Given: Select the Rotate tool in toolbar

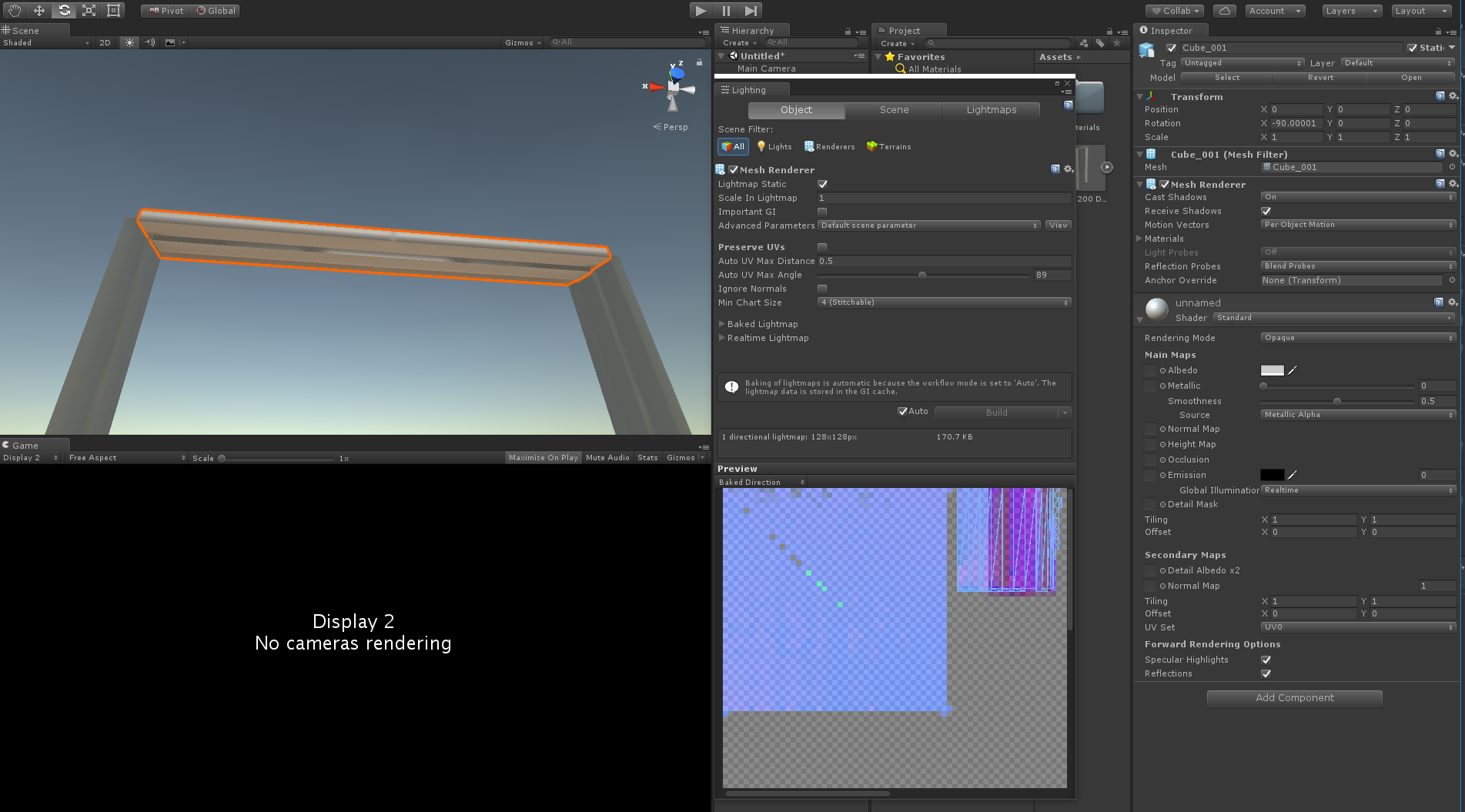Looking at the screenshot, I should click(x=65, y=11).
